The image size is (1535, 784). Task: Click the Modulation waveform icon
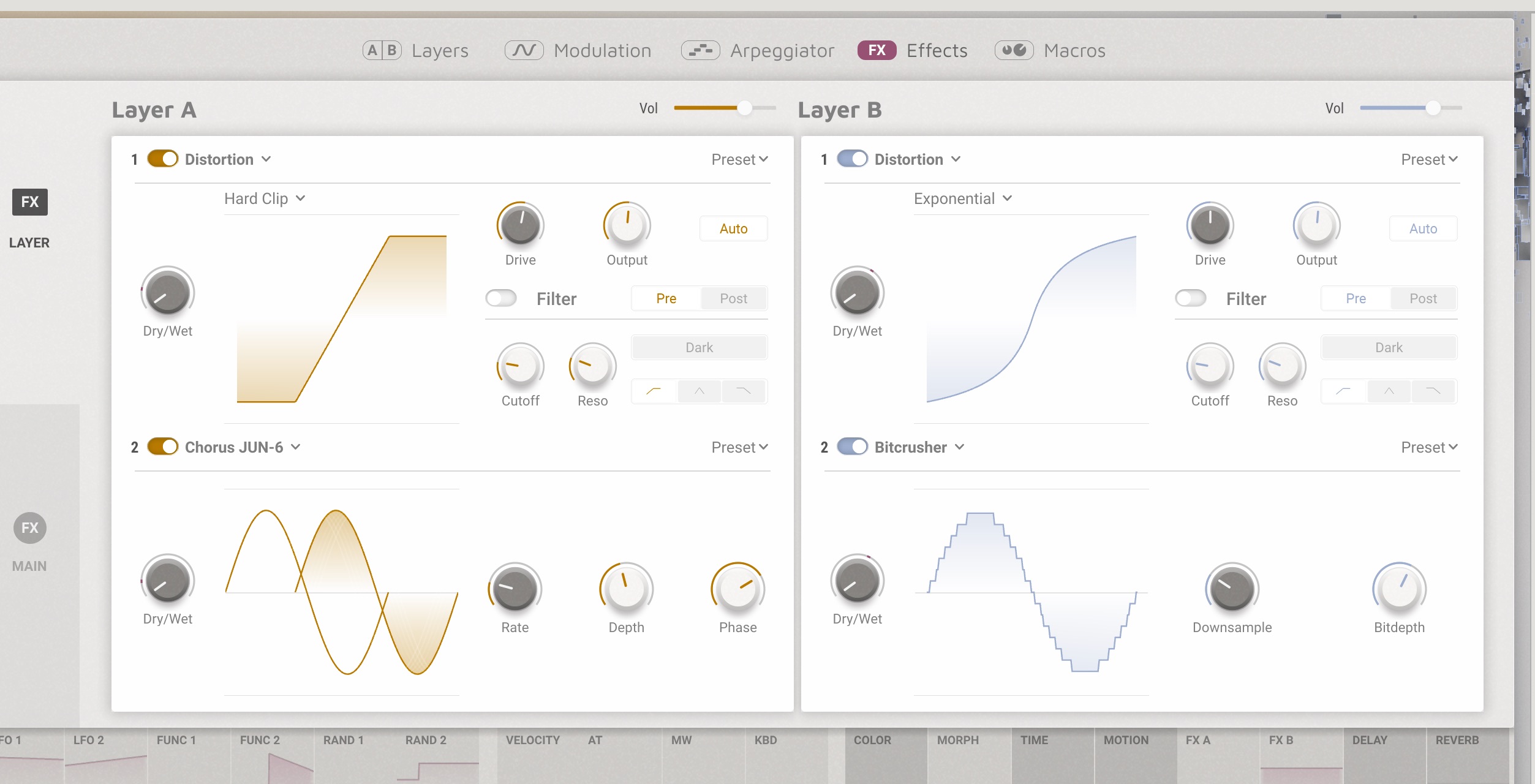pos(524,50)
